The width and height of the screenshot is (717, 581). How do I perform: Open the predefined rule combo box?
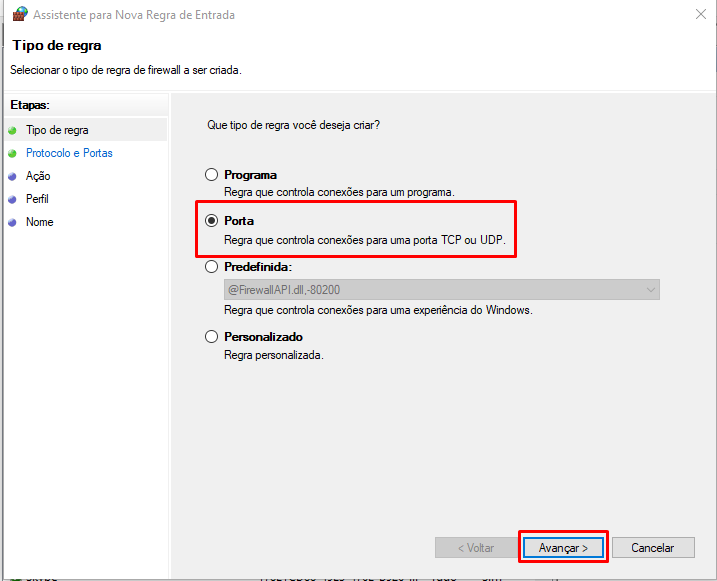[440, 290]
